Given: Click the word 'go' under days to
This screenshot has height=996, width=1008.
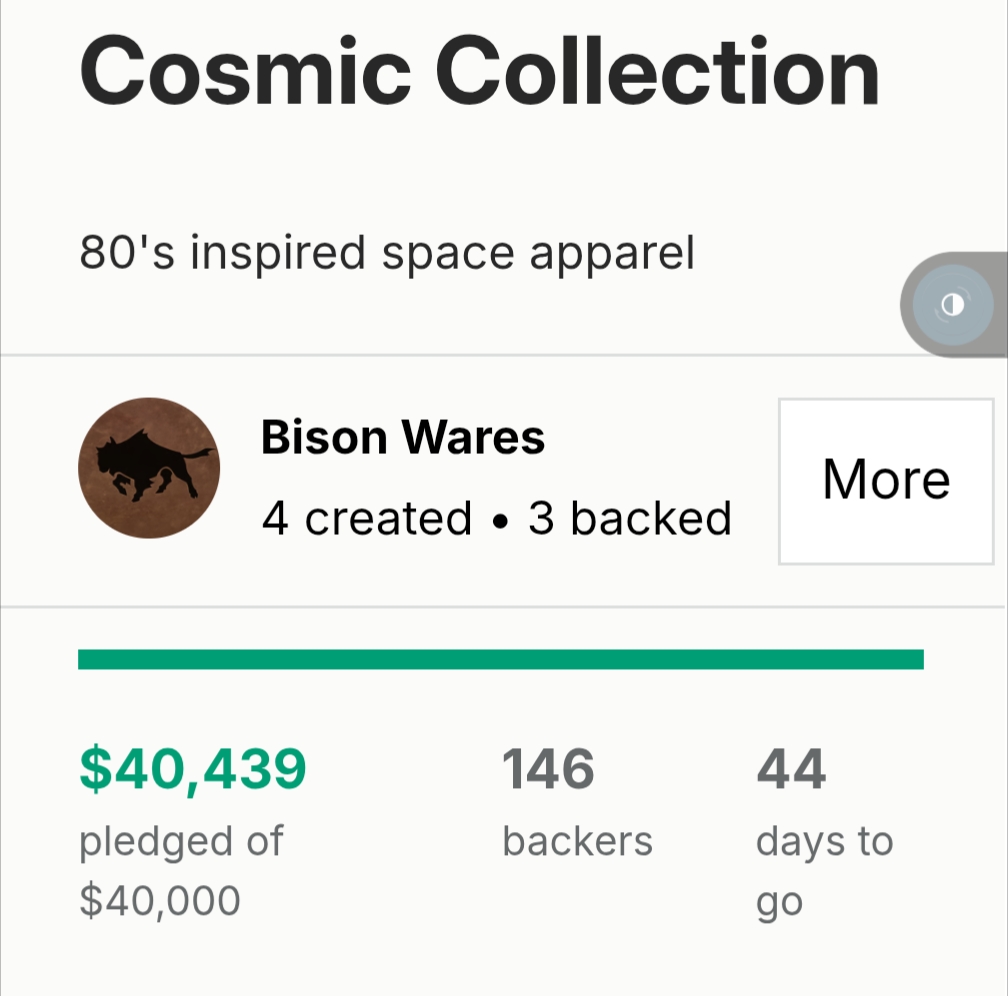Looking at the screenshot, I should [779, 903].
